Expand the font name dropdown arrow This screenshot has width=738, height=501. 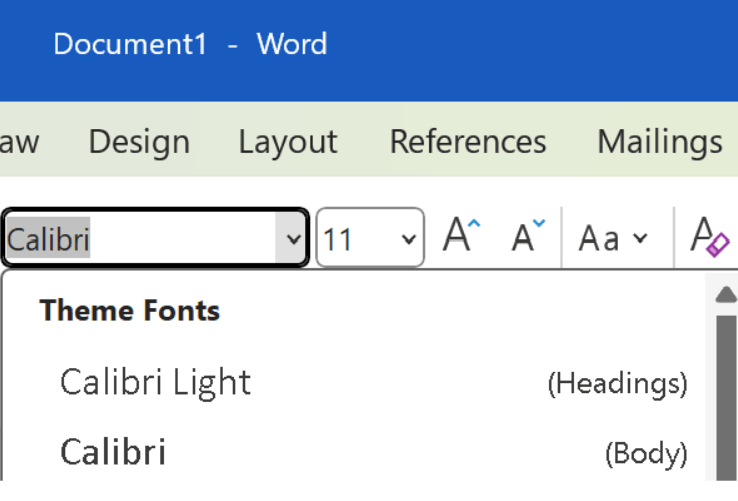292,238
